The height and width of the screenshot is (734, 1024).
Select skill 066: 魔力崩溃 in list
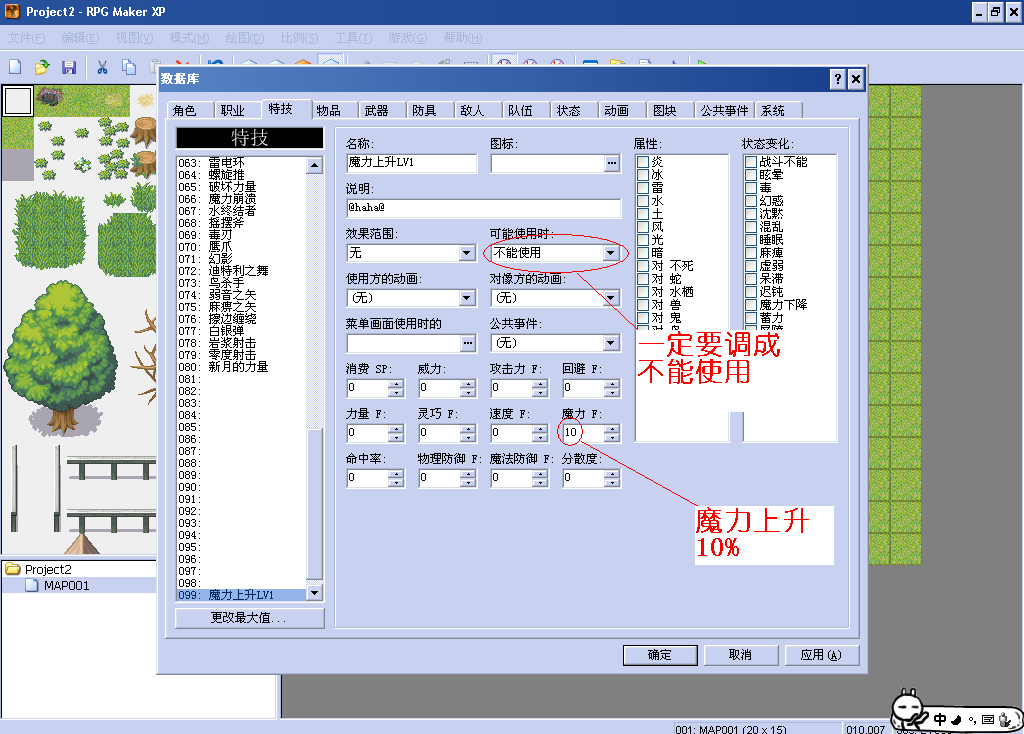(242, 199)
